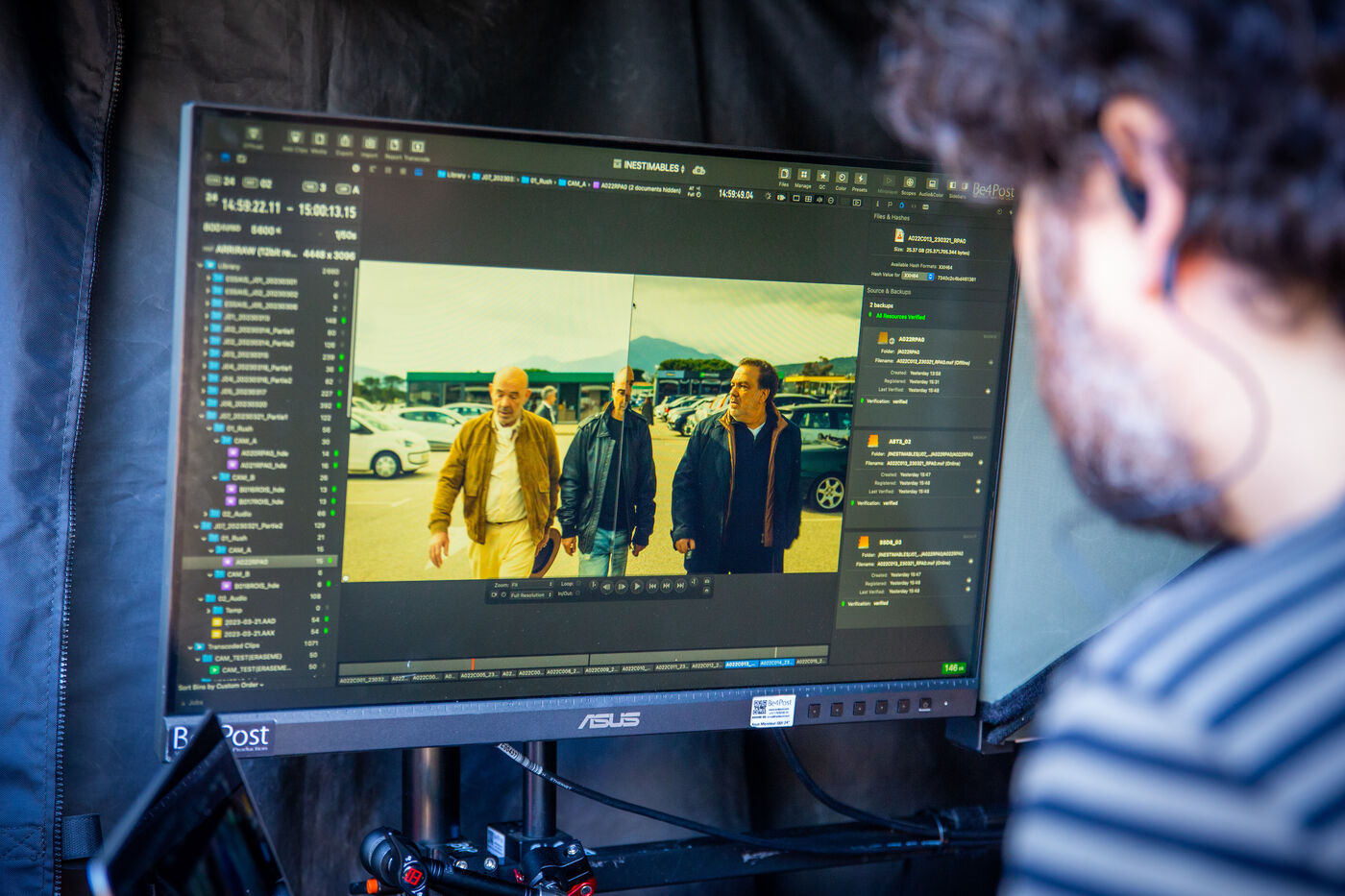The image size is (1345, 896).
Task: Collapse the Library tree root
Action: click(201, 265)
